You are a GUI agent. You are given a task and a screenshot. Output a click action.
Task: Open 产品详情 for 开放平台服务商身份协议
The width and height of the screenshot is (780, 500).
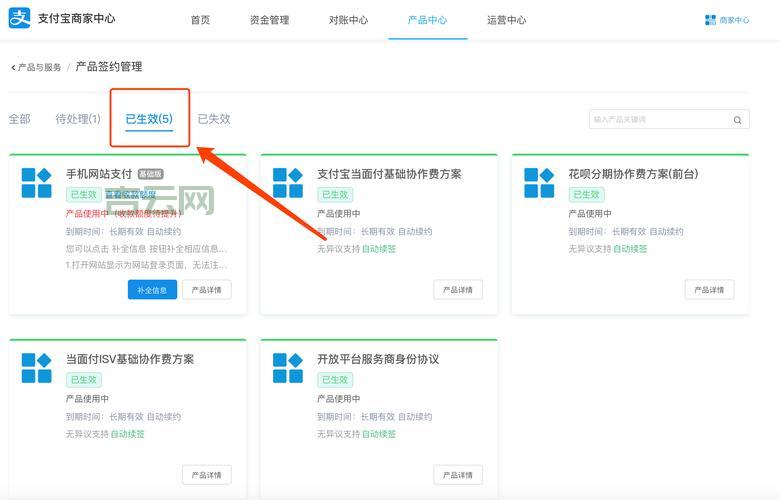458,475
